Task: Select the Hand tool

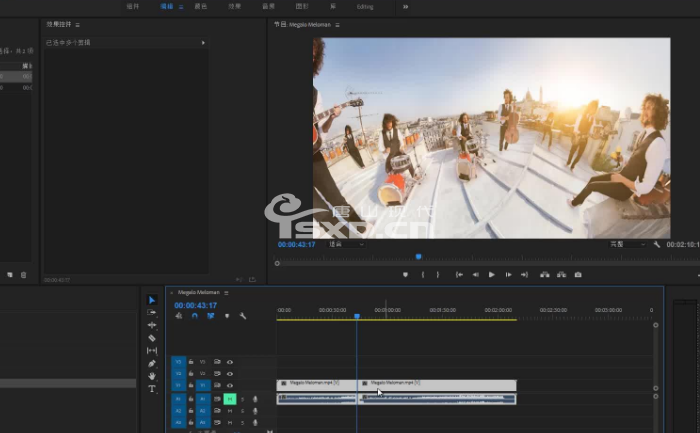Action: coord(152,376)
